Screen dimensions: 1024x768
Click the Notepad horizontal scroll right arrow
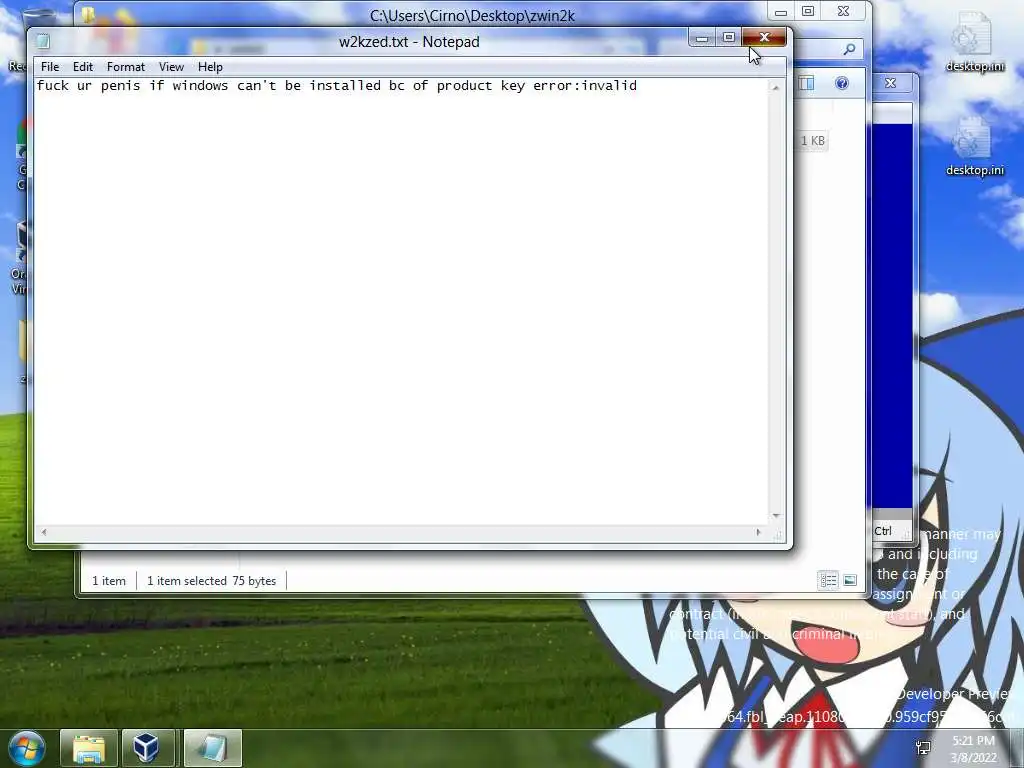click(x=758, y=532)
